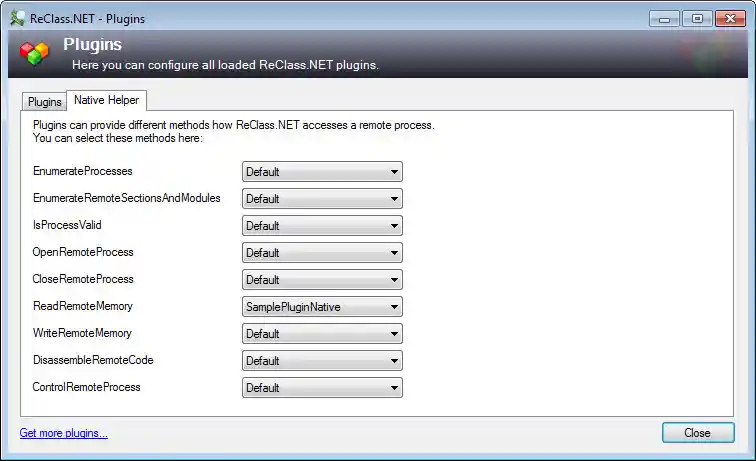Expand the WriteRemoteMemory dropdown

click(x=322, y=334)
